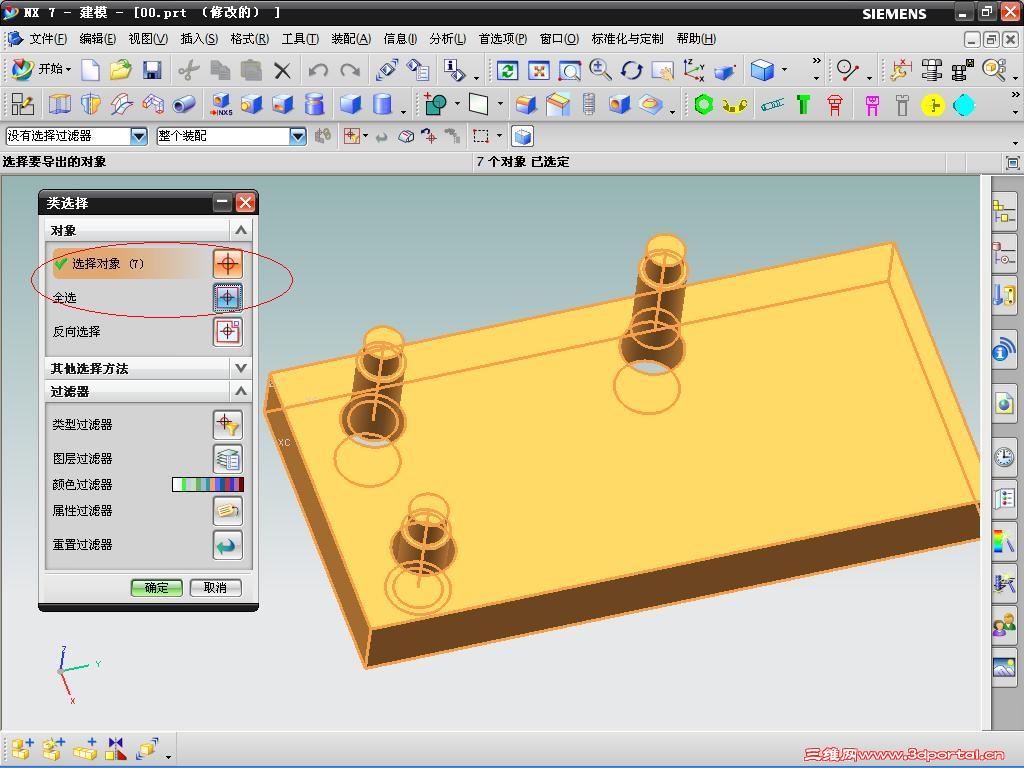
Task: Open the Internet Explorer sidebar tab
Action: click(1004, 404)
